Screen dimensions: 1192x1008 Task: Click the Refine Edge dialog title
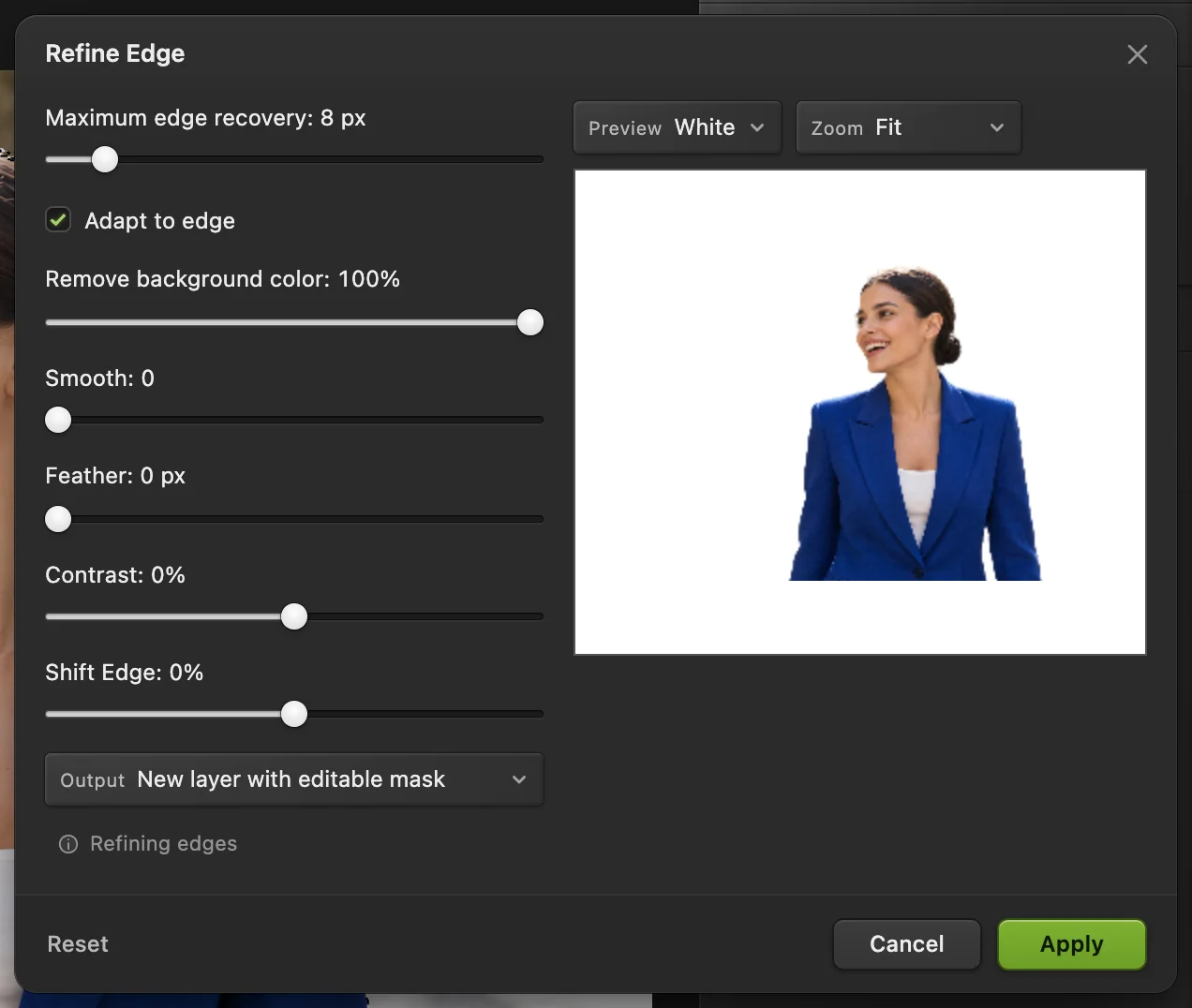click(115, 53)
